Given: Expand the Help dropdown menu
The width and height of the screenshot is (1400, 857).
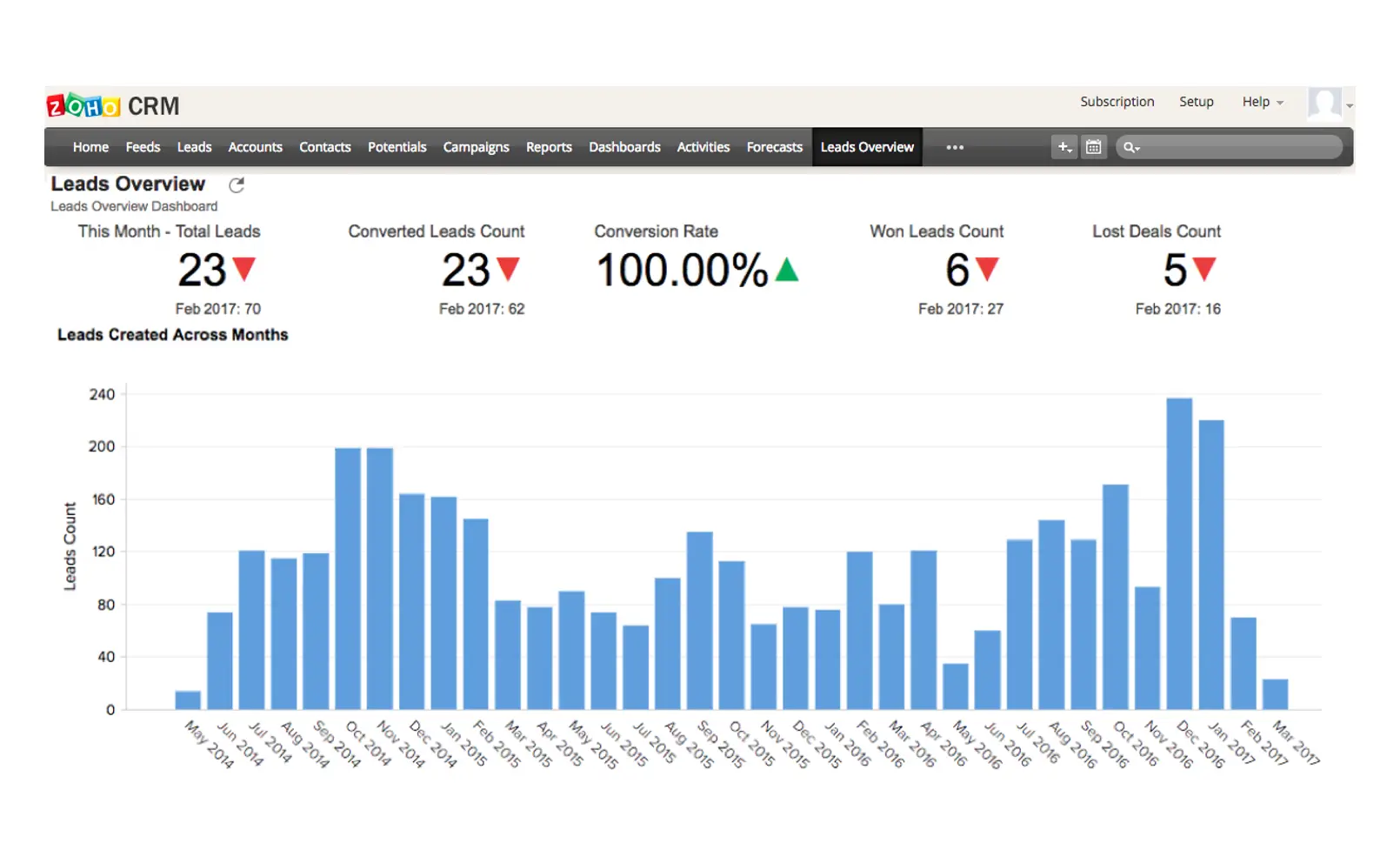Looking at the screenshot, I should pos(1262,102).
